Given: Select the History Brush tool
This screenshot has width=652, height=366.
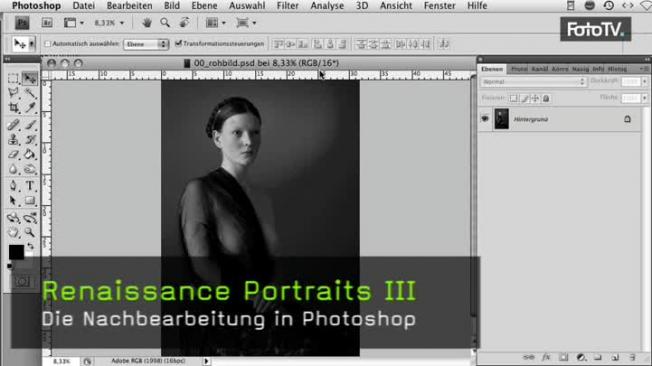Looking at the screenshot, I should [x=30, y=139].
